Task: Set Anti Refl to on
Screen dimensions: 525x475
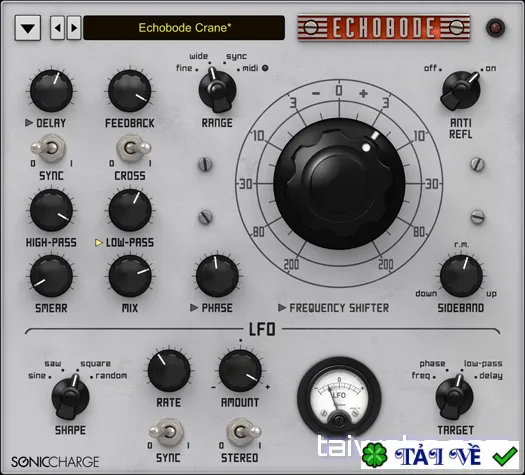Action: (x=491, y=68)
